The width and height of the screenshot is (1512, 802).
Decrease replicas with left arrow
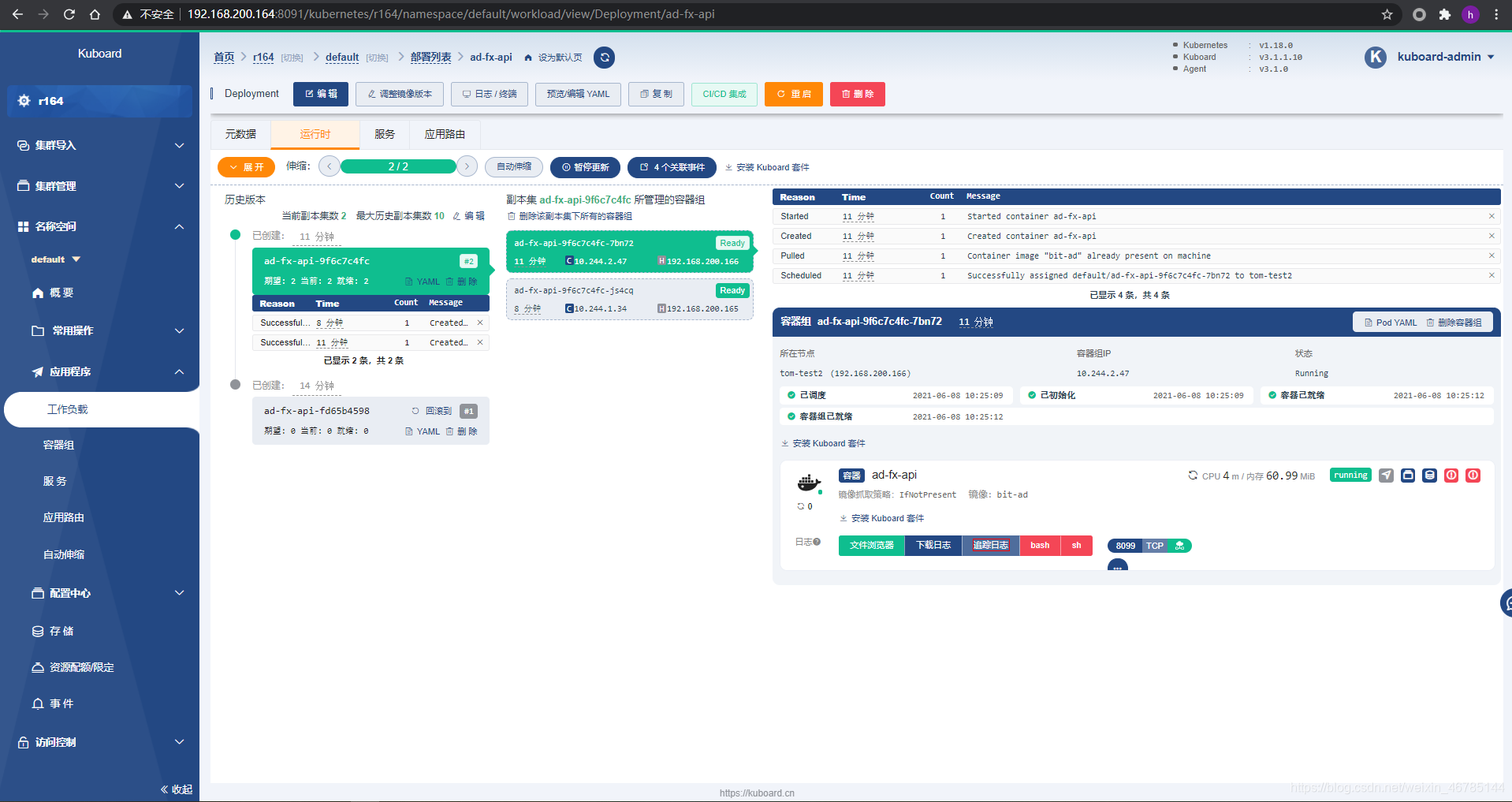click(330, 166)
